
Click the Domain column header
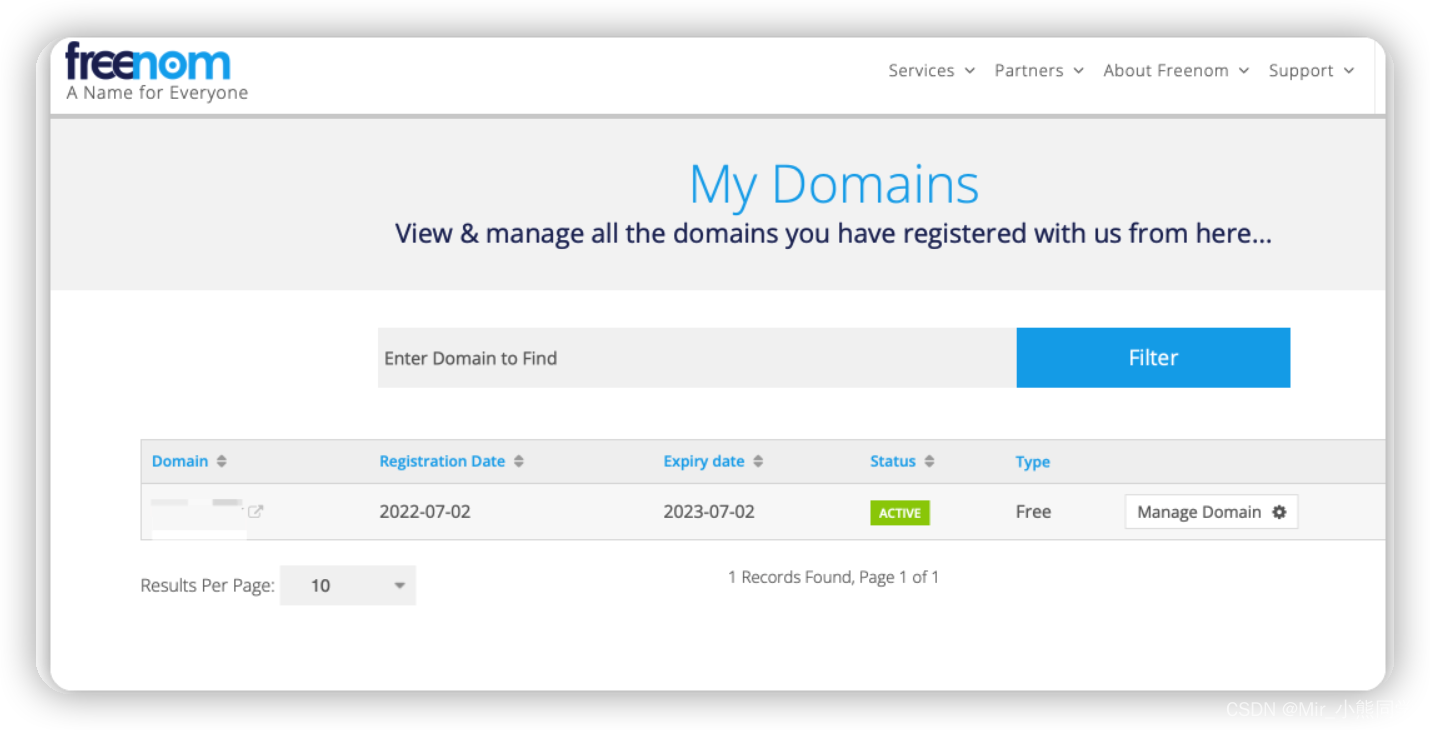pyautogui.click(x=180, y=461)
